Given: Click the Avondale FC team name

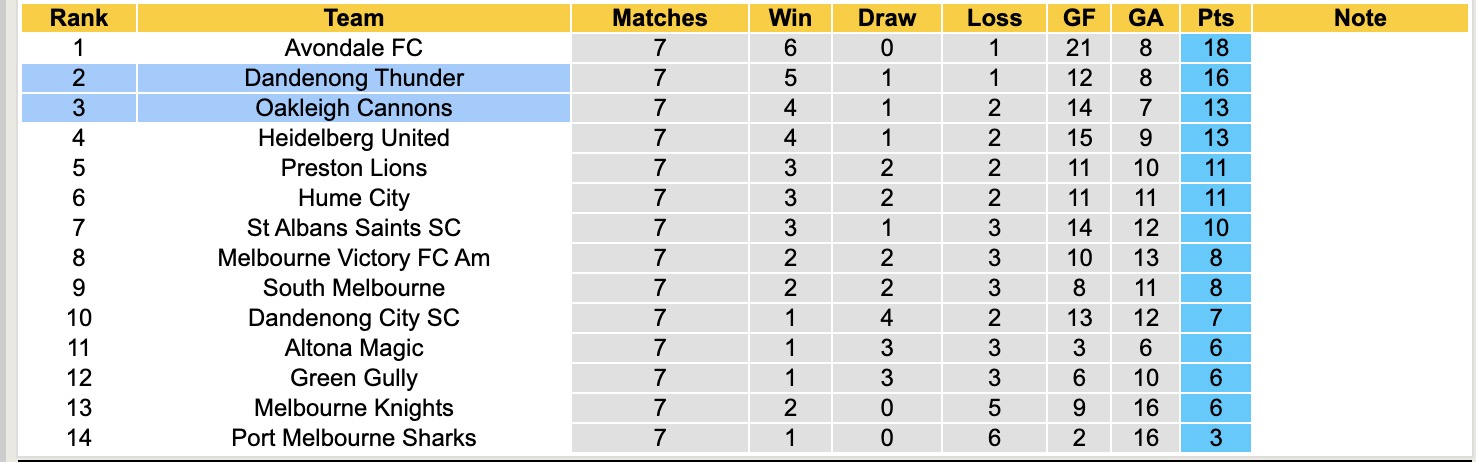Looking at the screenshot, I should click(x=353, y=48).
